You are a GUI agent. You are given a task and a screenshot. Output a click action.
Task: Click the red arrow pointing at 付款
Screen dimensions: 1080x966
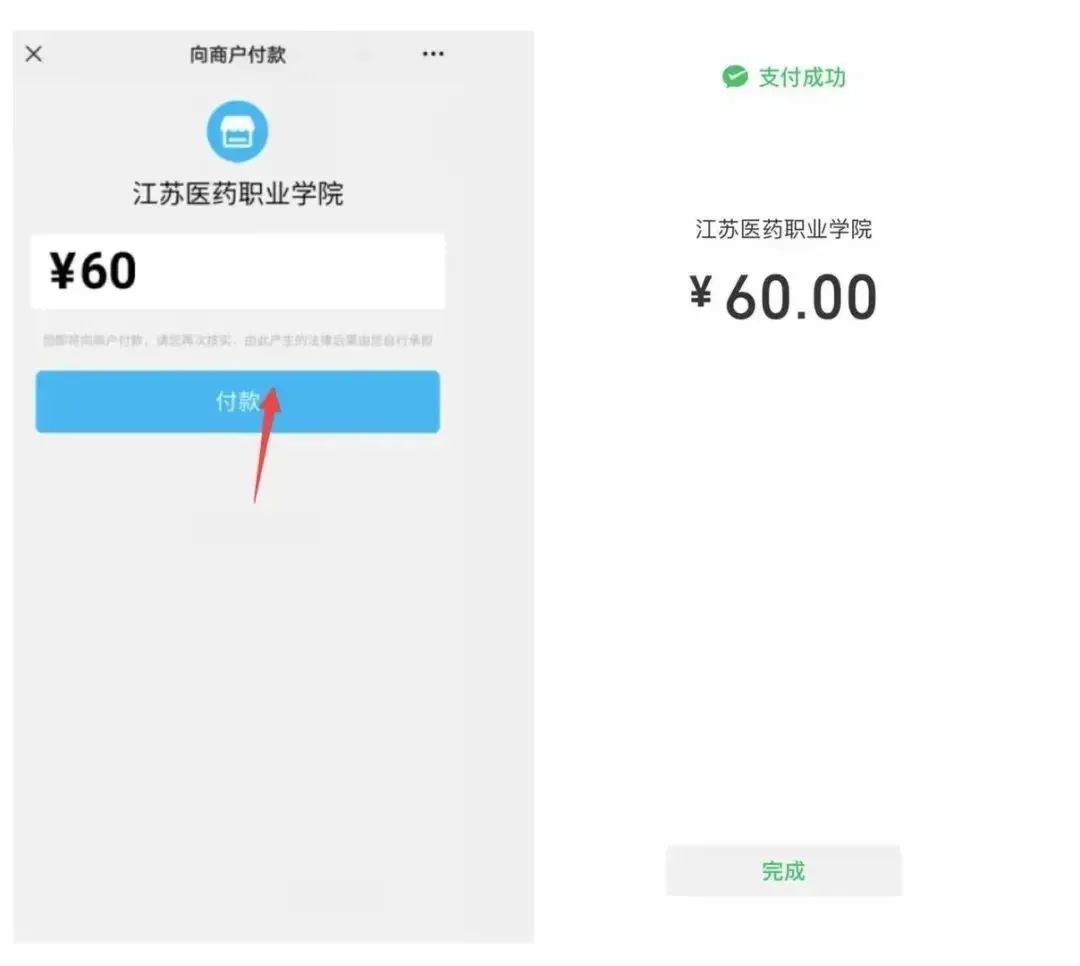(x=267, y=444)
